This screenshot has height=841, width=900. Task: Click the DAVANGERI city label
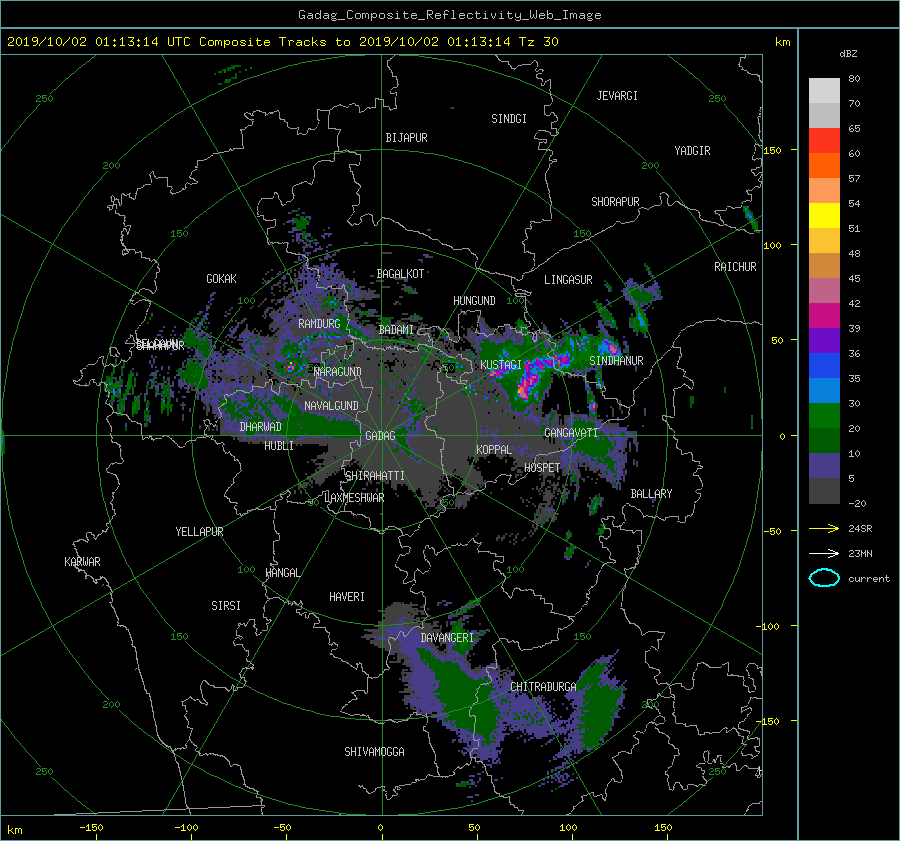coord(447,638)
